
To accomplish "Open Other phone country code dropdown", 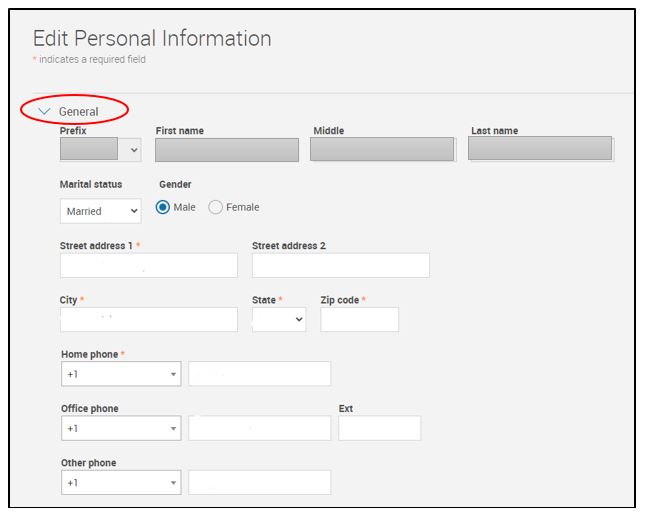I will [x=121, y=483].
